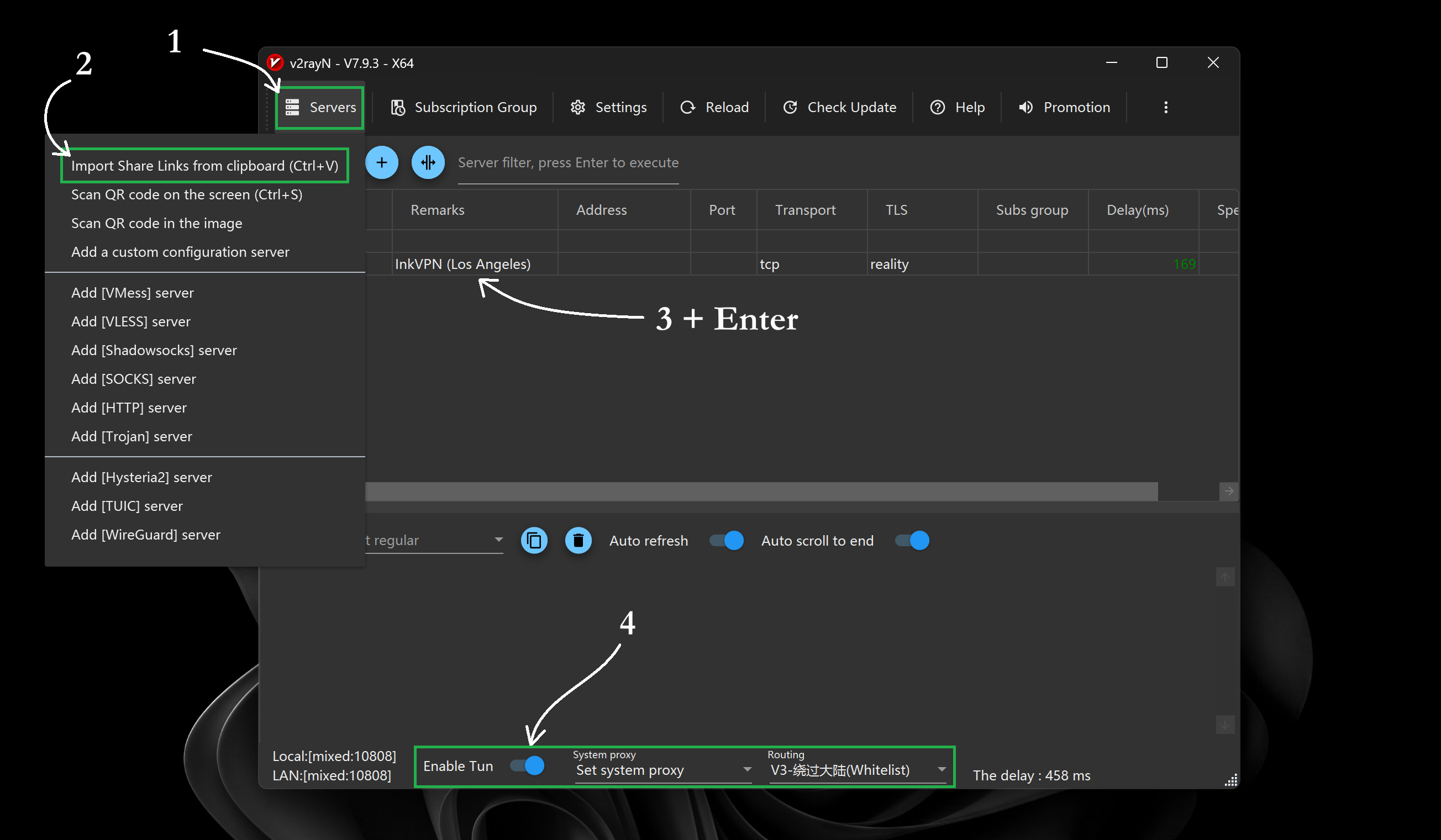Click the scroll-right arrow of server list
The width and height of the screenshot is (1441, 840).
[1229, 492]
